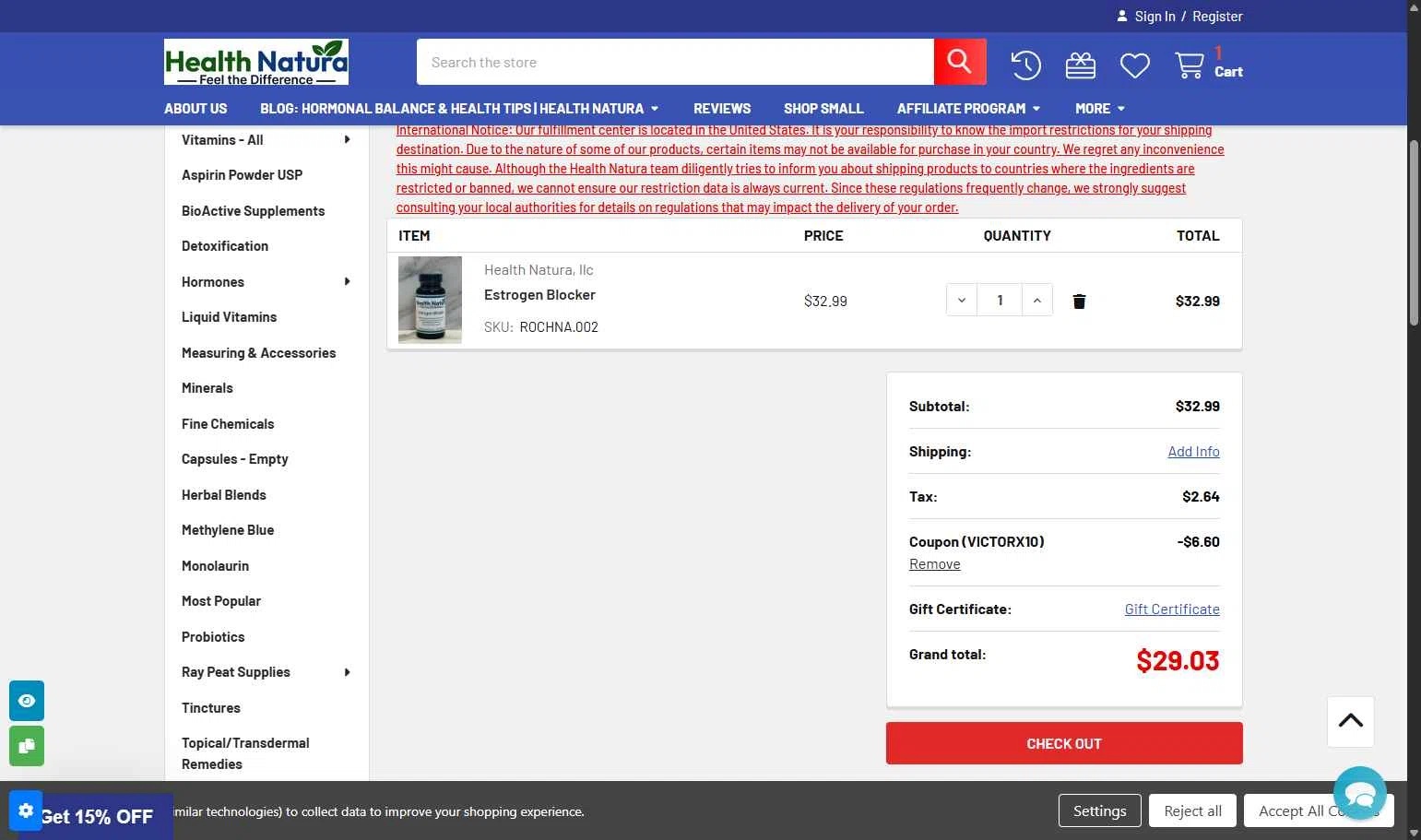
Task: Open Topical/Transdermal Remedies category
Action: 245,753
